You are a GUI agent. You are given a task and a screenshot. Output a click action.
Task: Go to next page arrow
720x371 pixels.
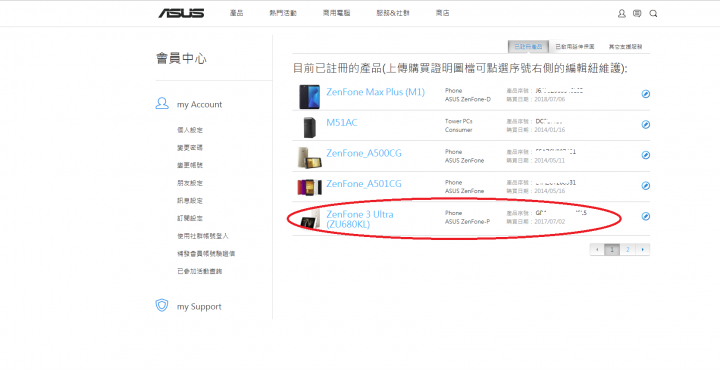[x=642, y=250]
